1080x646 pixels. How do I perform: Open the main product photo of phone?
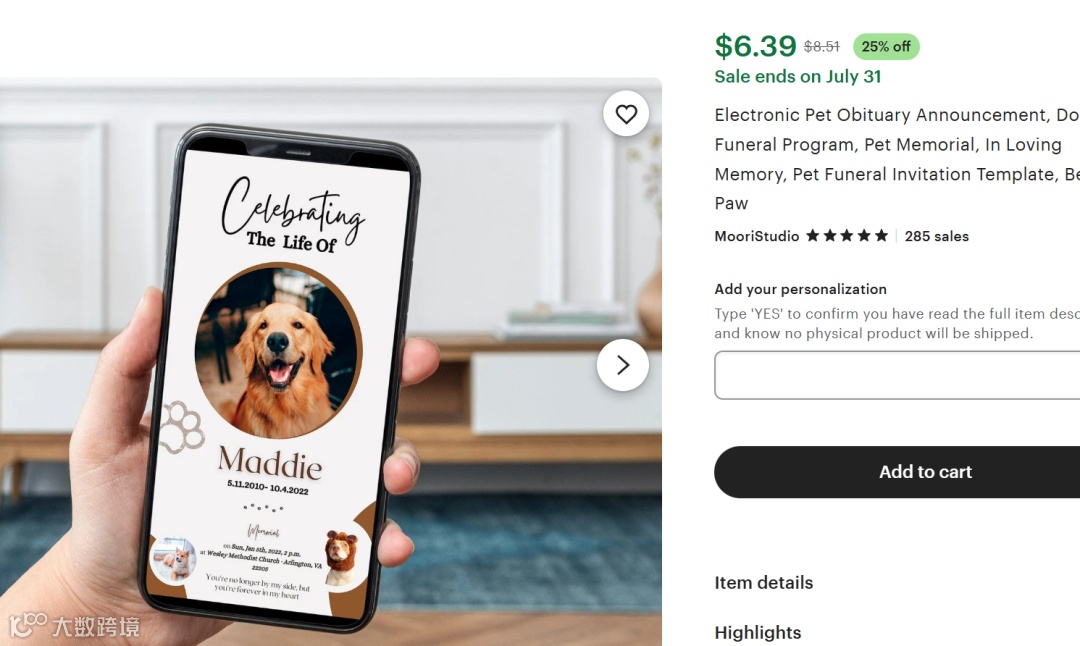(x=331, y=362)
